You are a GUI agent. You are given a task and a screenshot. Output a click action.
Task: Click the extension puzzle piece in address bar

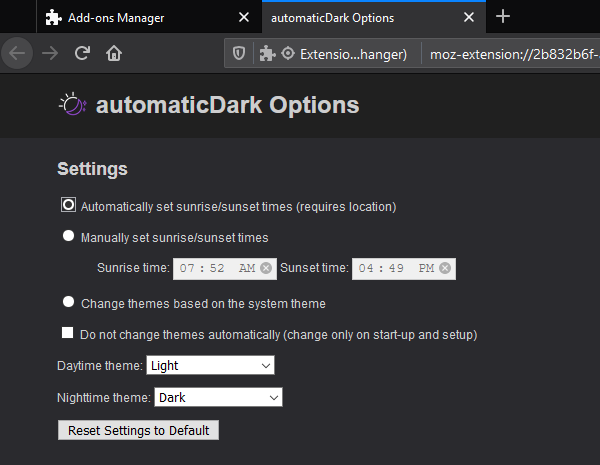267,53
